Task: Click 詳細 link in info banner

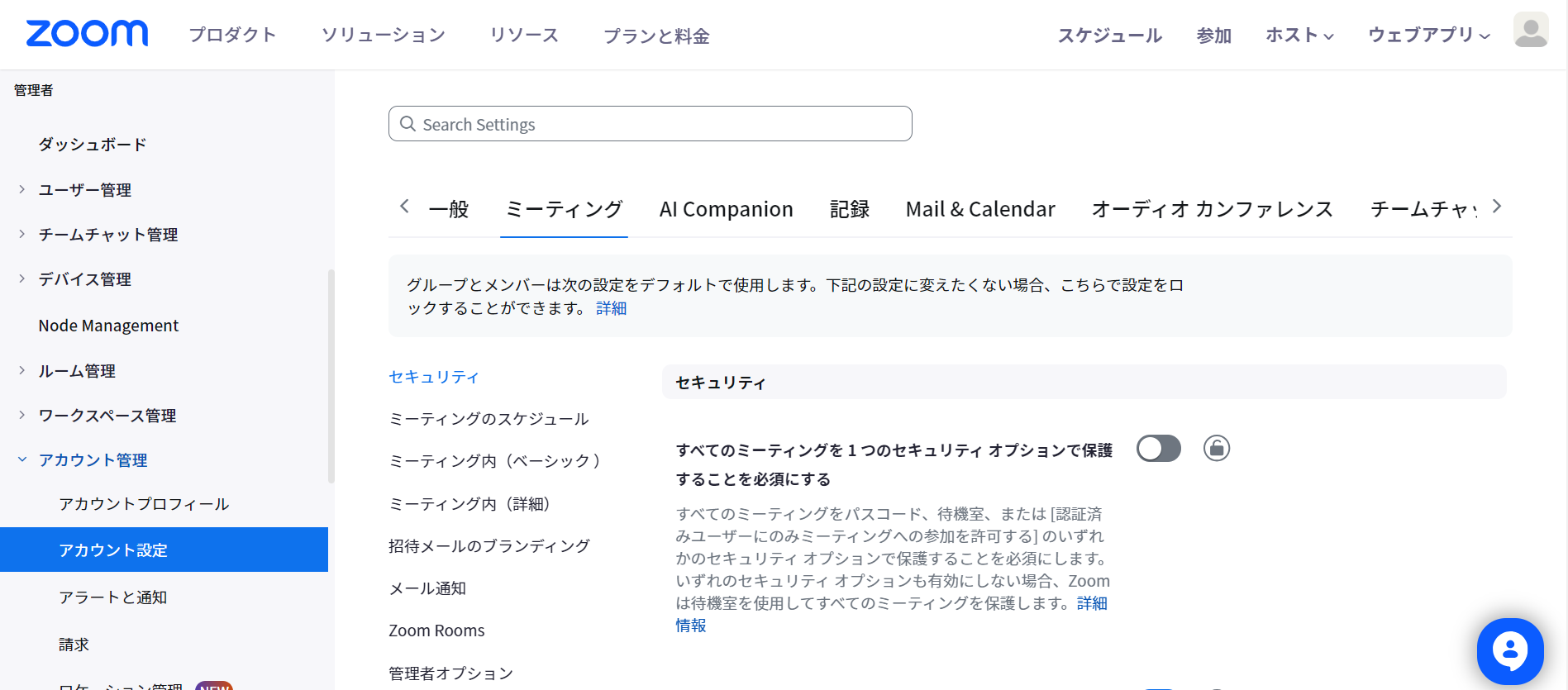Action: pos(612,308)
